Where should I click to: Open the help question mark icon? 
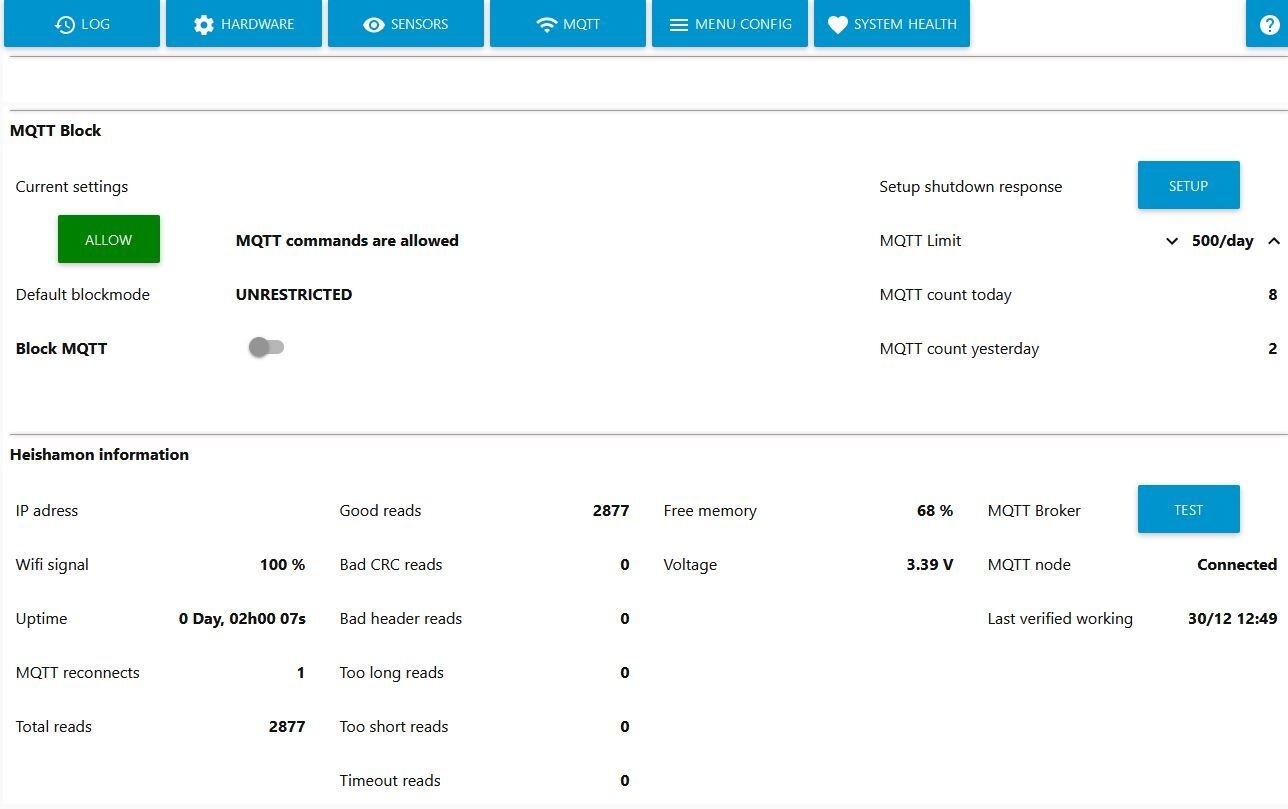click(1269, 24)
